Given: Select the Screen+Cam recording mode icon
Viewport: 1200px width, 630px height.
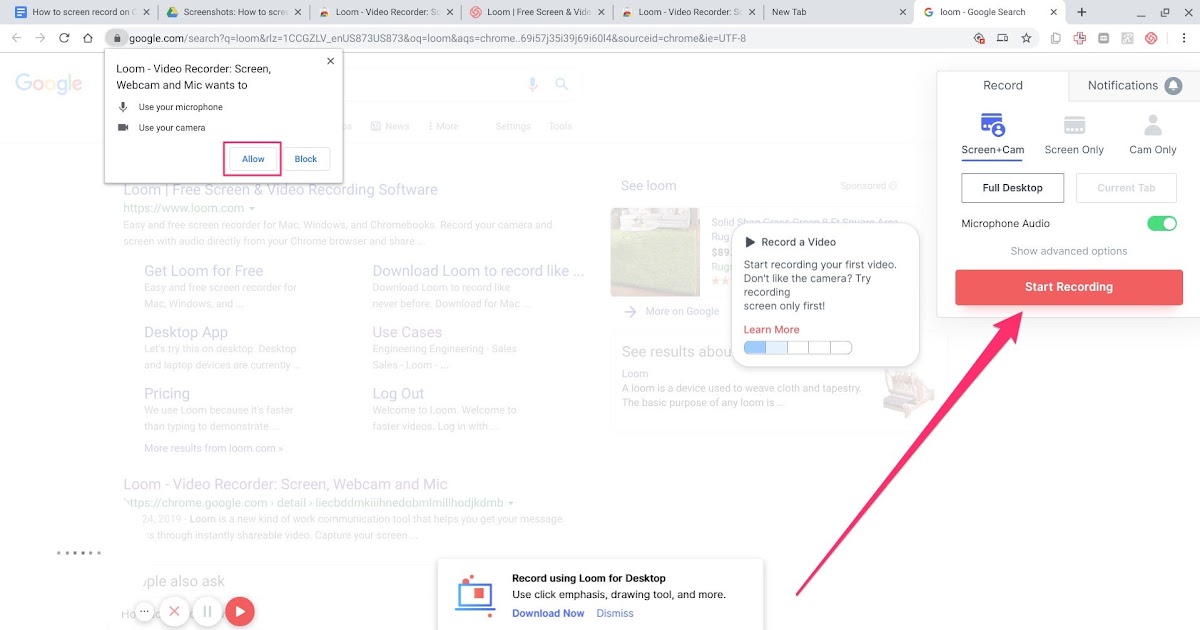Looking at the screenshot, I should (992, 125).
